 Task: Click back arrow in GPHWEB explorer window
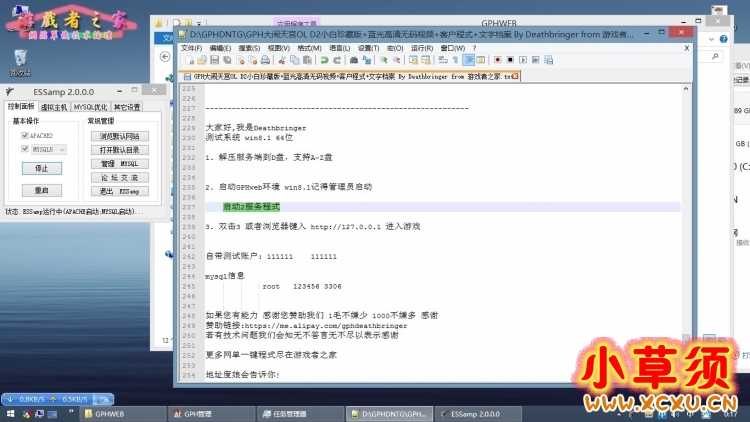165,57
